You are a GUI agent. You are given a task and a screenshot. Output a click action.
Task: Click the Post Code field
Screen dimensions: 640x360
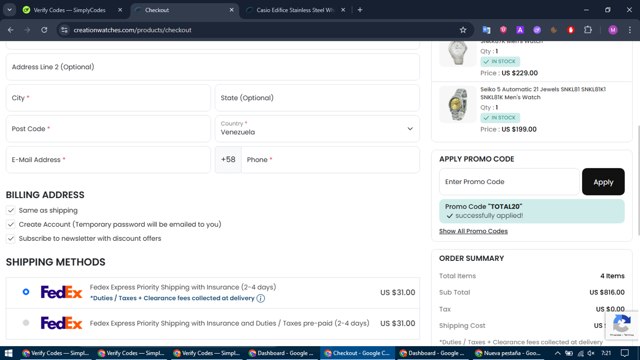(108, 129)
